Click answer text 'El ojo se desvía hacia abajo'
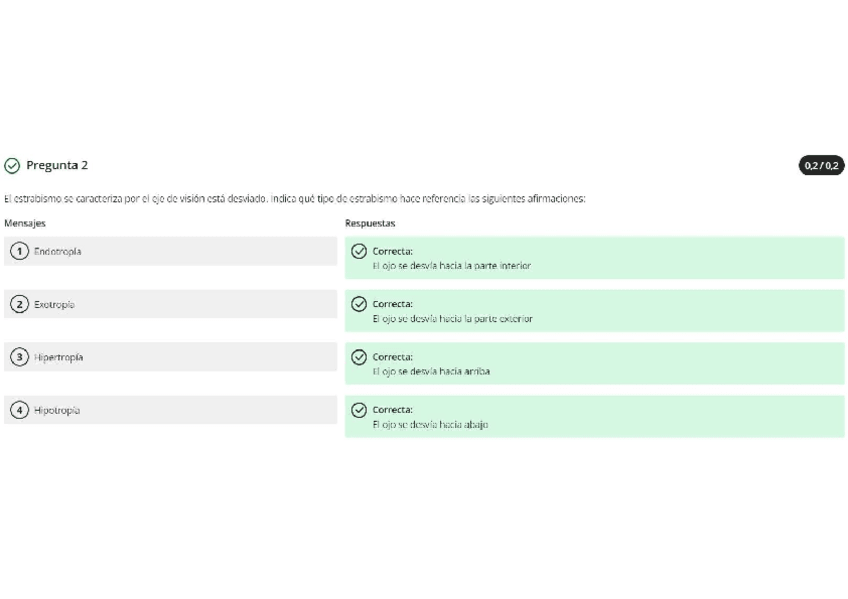The height and width of the screenshot is (599, 848). point(430,424)
